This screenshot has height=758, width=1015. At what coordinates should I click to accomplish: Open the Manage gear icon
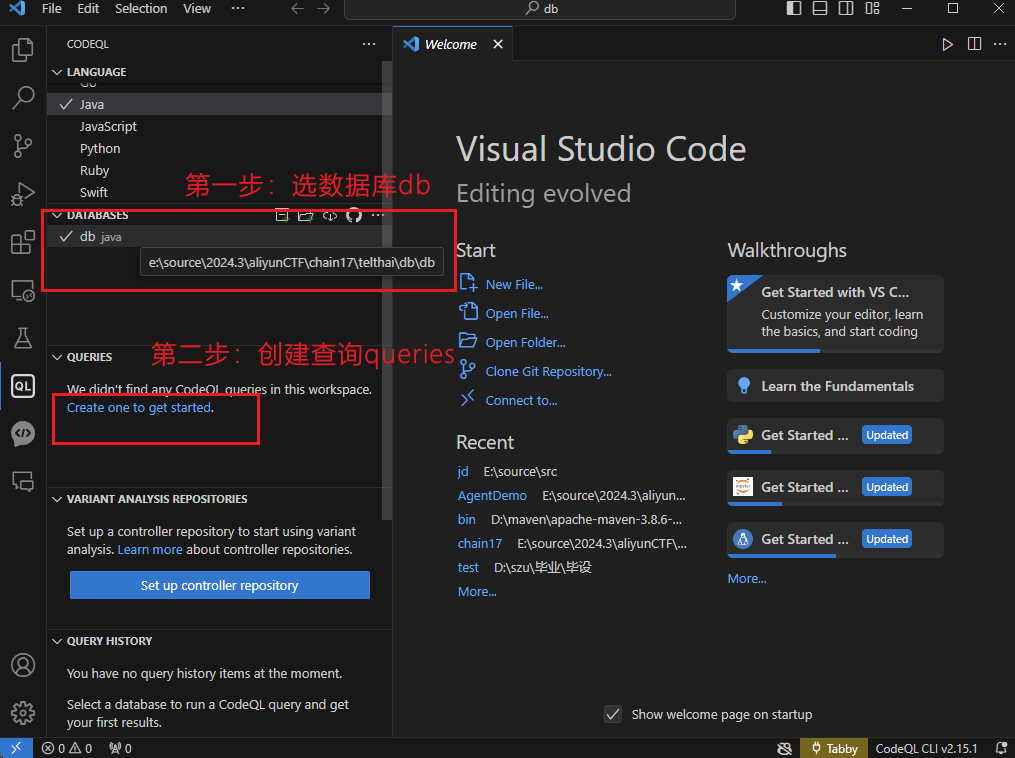(23, 713)
